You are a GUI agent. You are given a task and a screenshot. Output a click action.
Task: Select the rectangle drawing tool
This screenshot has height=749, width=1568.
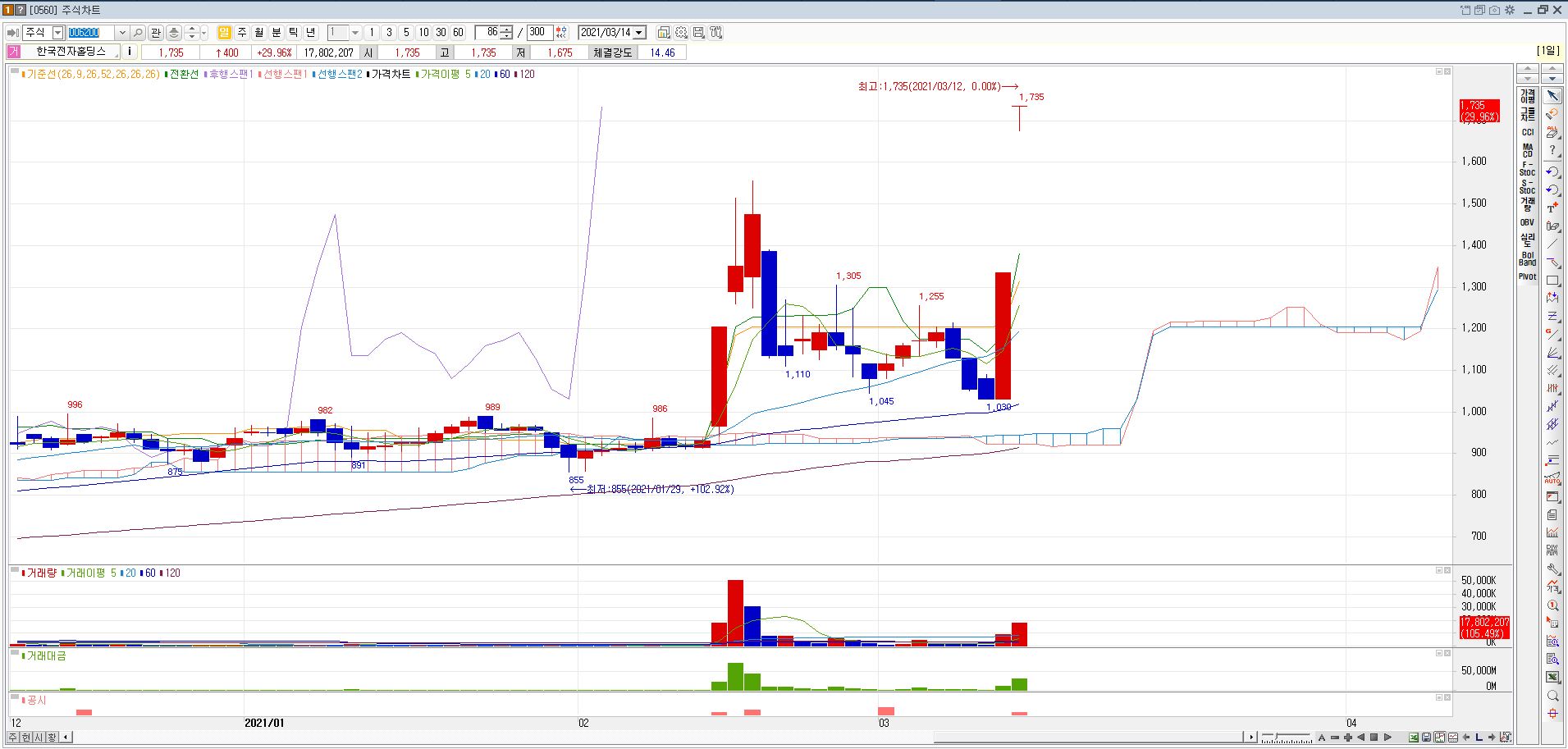[x=1552, y=281]
